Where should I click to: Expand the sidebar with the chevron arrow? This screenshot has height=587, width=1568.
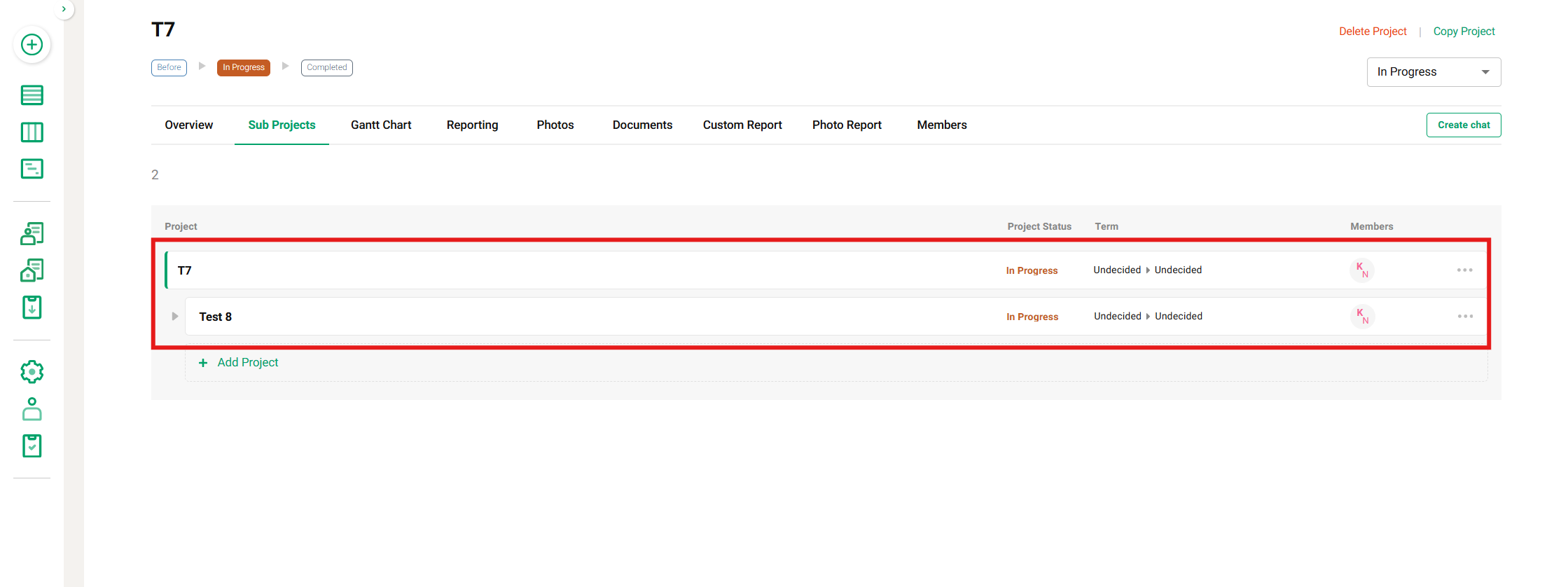[64, 9]
